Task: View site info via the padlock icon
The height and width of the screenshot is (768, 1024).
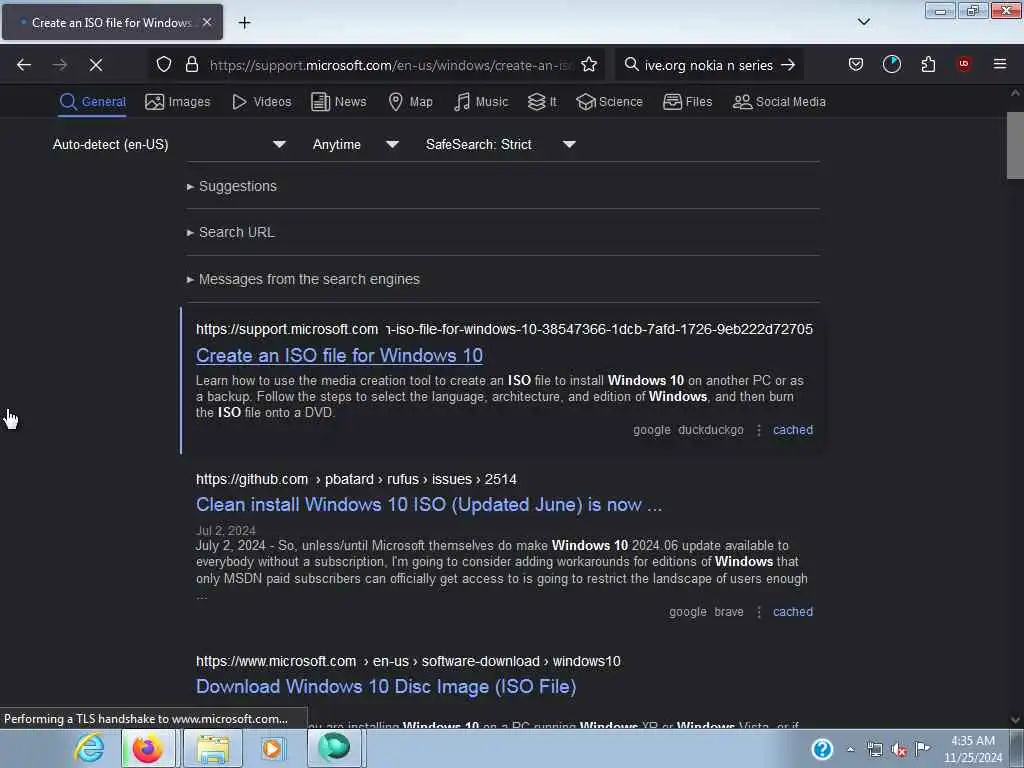Action: pyautogui.click(x=191, y=65)
